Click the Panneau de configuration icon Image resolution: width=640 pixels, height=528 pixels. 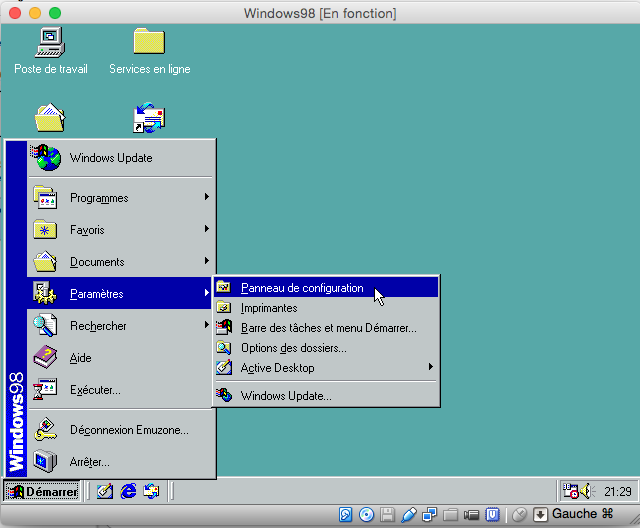pyautogui.click(x=224, y=287)
